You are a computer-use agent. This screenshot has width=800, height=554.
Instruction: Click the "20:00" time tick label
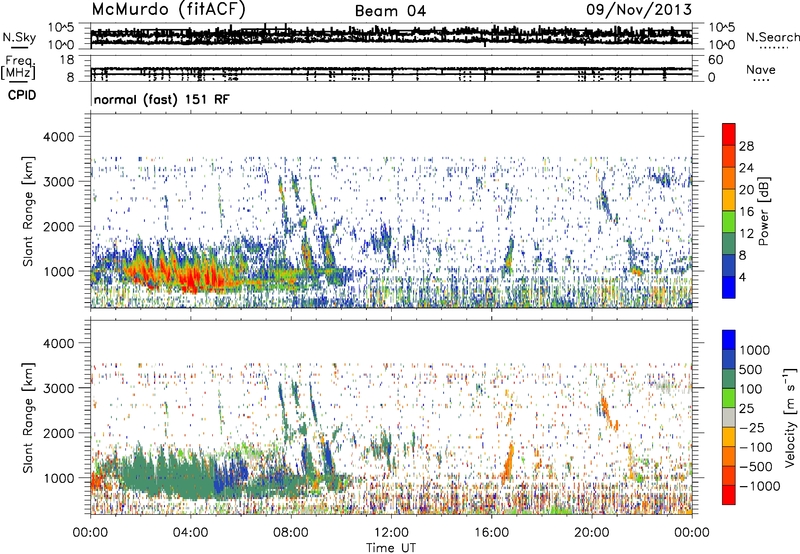(x=591, y=533)
